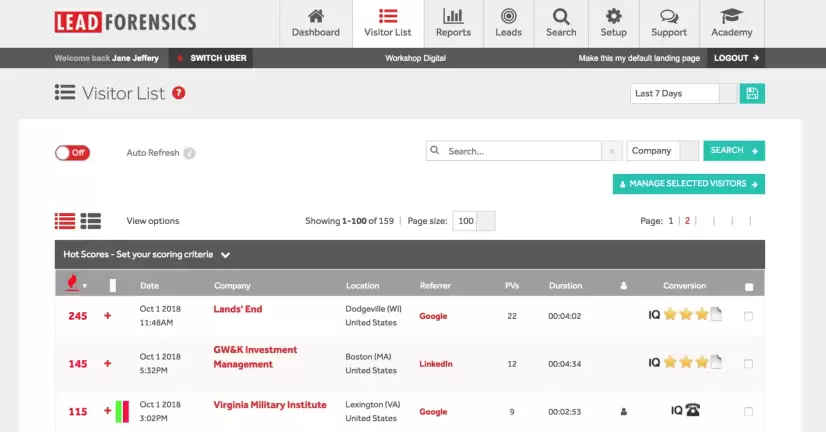The width and height of the screenshot is (826, 432).
Task: Select the Visitor List tab
Action: point(388,24)
